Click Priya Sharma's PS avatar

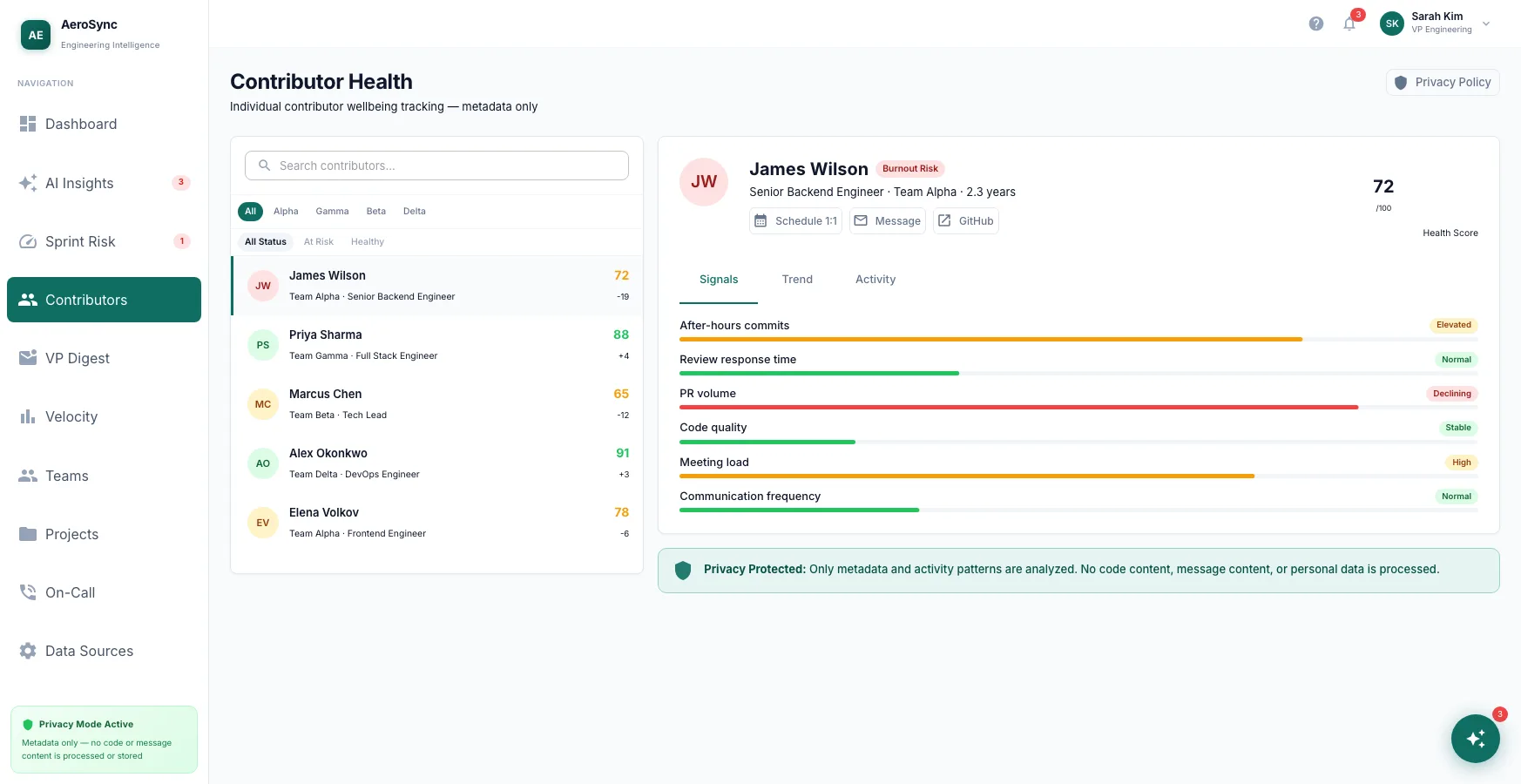tap(263, 345)
